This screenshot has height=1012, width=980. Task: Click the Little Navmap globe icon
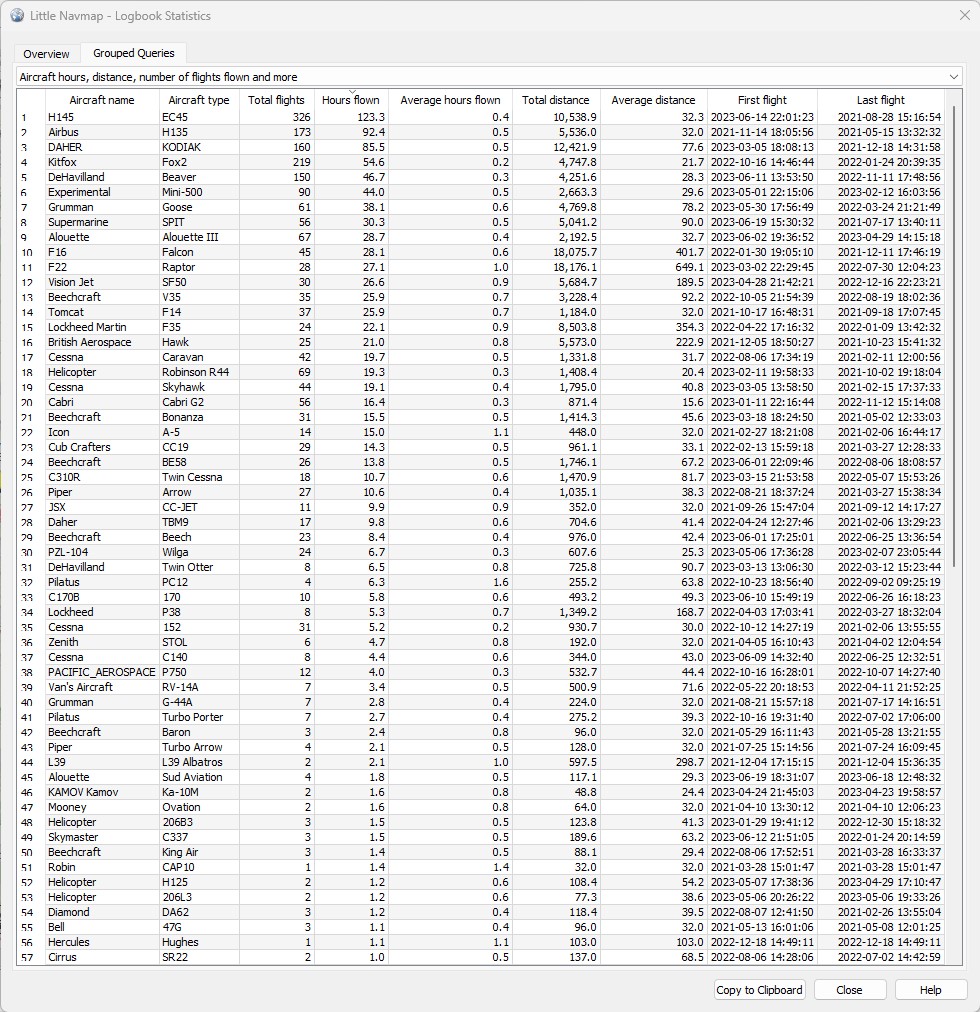click(x=16, y=16)
